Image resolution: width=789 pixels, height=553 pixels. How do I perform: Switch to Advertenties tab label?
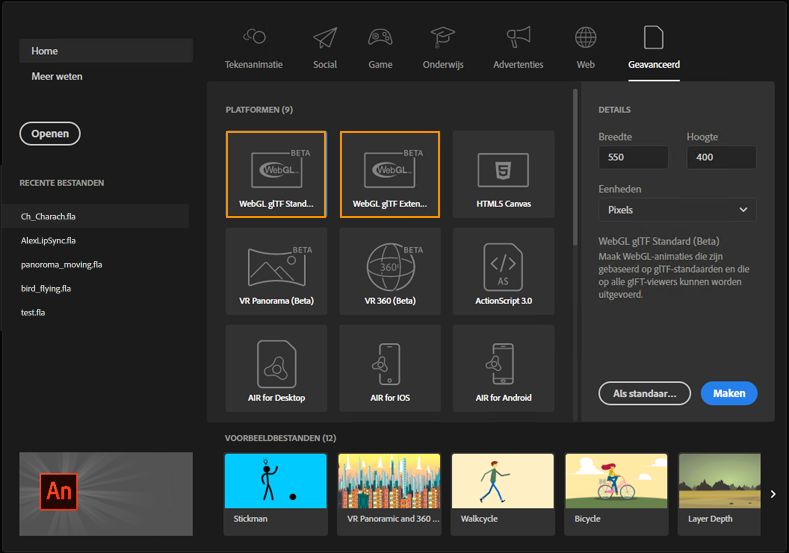[518, 64]
